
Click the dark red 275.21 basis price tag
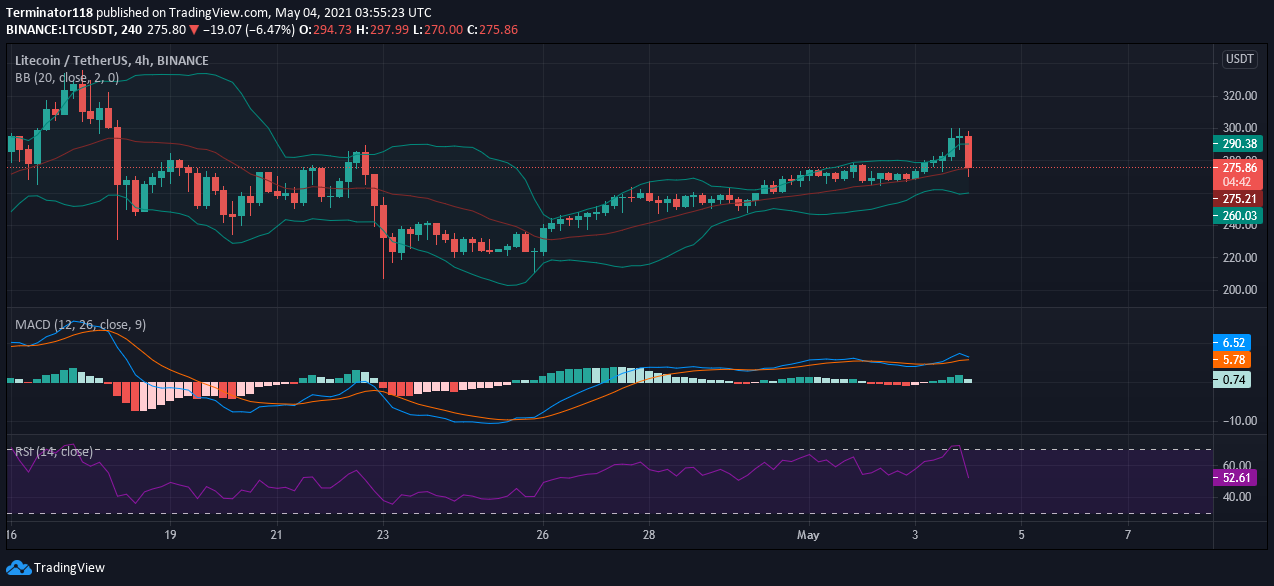point(1239,199)
